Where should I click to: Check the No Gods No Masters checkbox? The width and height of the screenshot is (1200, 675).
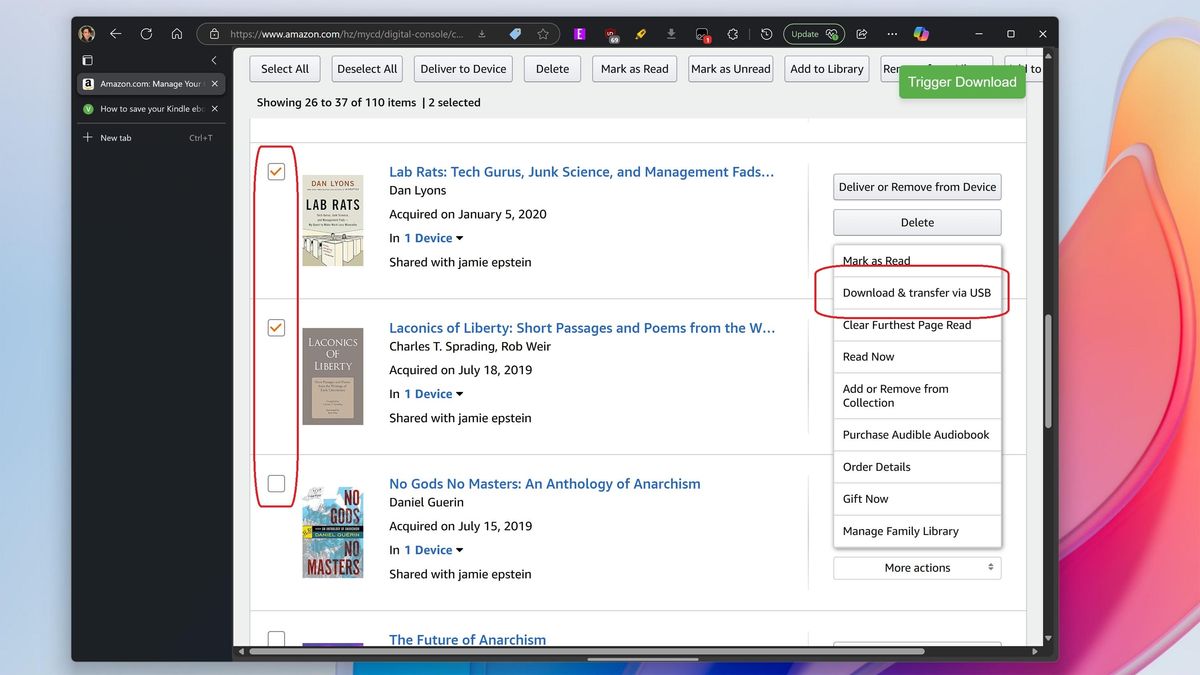coord(276,484)
